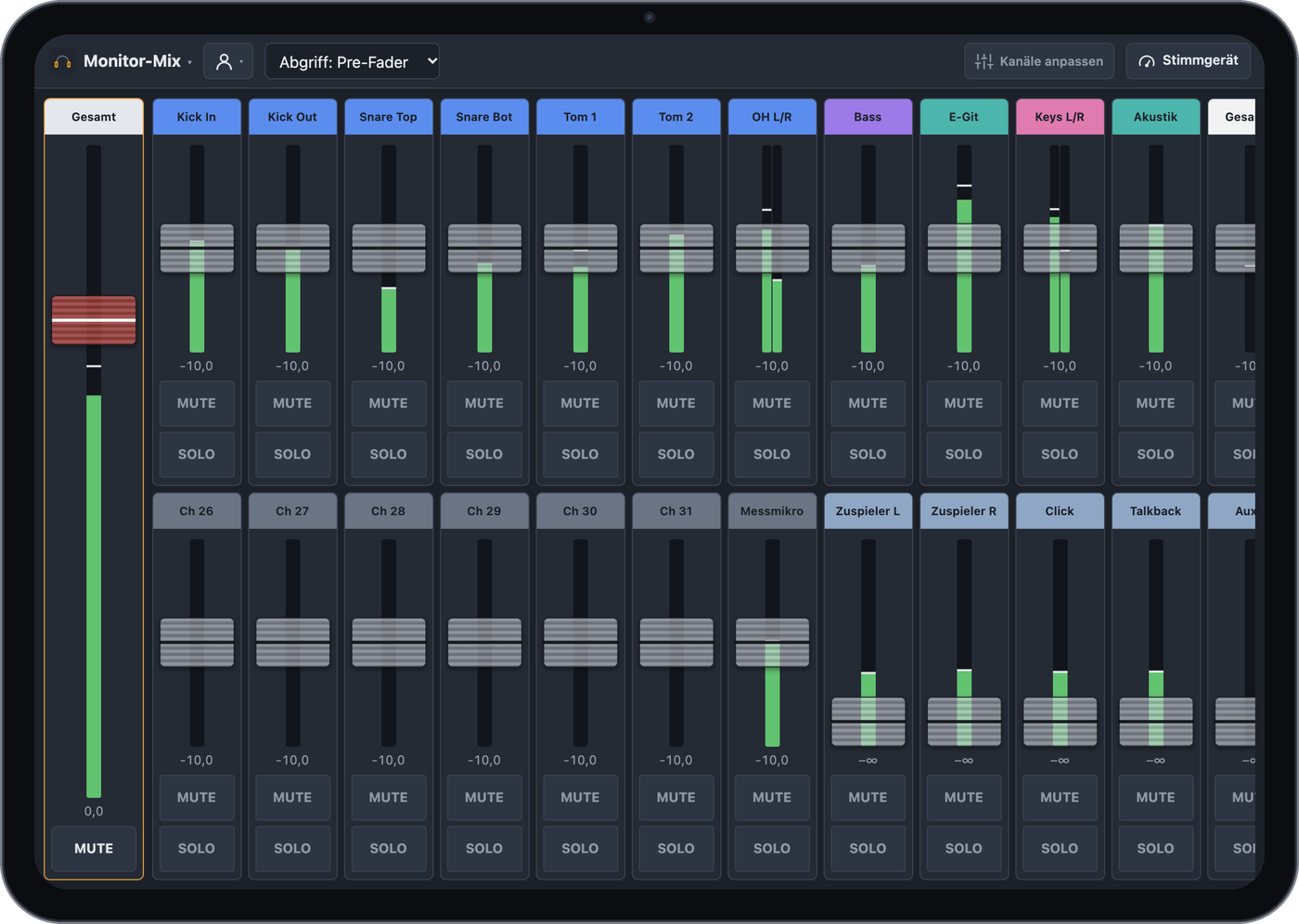Mute the Click channel
This screenshot has height=924, width=1299.
[x=1060, y=798]
